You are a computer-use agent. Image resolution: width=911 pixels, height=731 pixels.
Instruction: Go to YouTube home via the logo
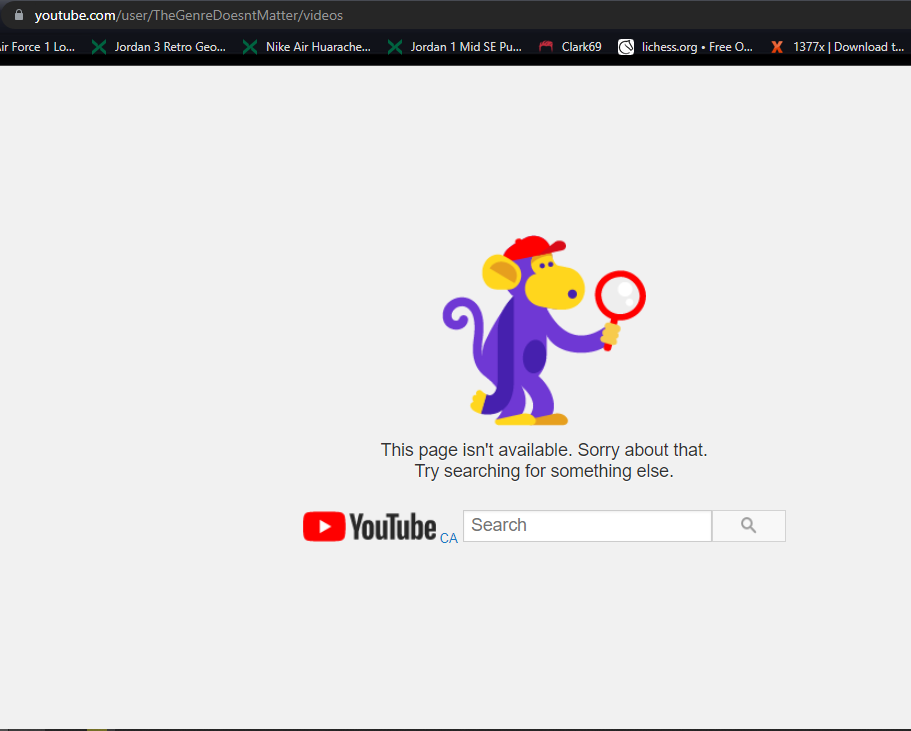pos(369,526)
